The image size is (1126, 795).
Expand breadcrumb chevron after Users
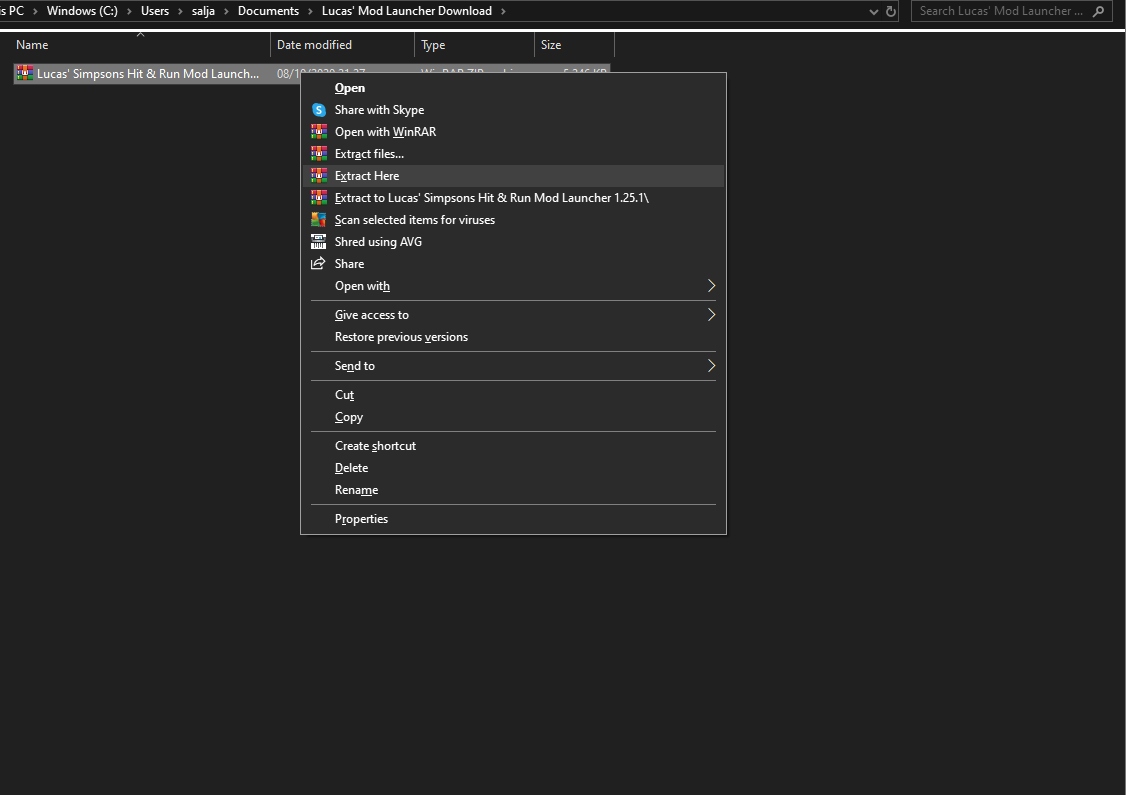tap(180, 11)
